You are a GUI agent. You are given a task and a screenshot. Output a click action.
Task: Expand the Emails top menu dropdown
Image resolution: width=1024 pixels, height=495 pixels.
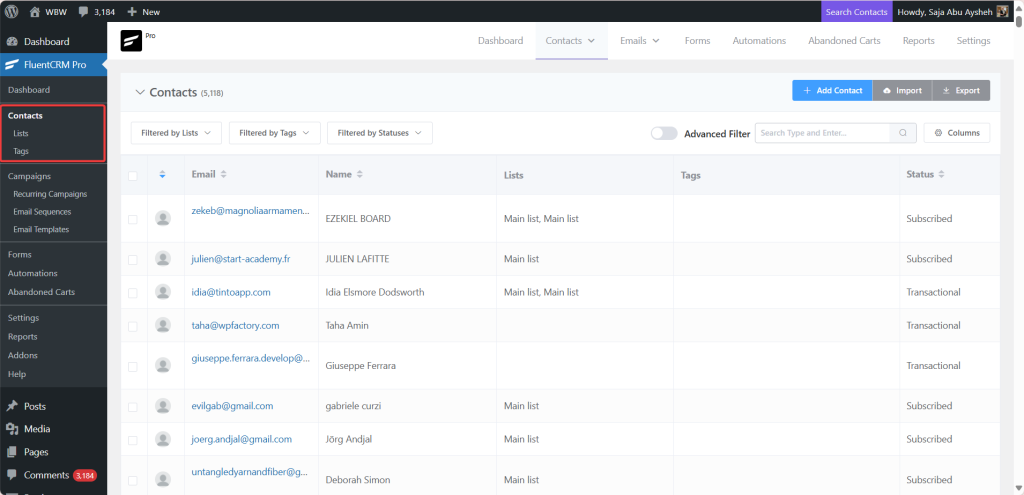pos(640,40)
